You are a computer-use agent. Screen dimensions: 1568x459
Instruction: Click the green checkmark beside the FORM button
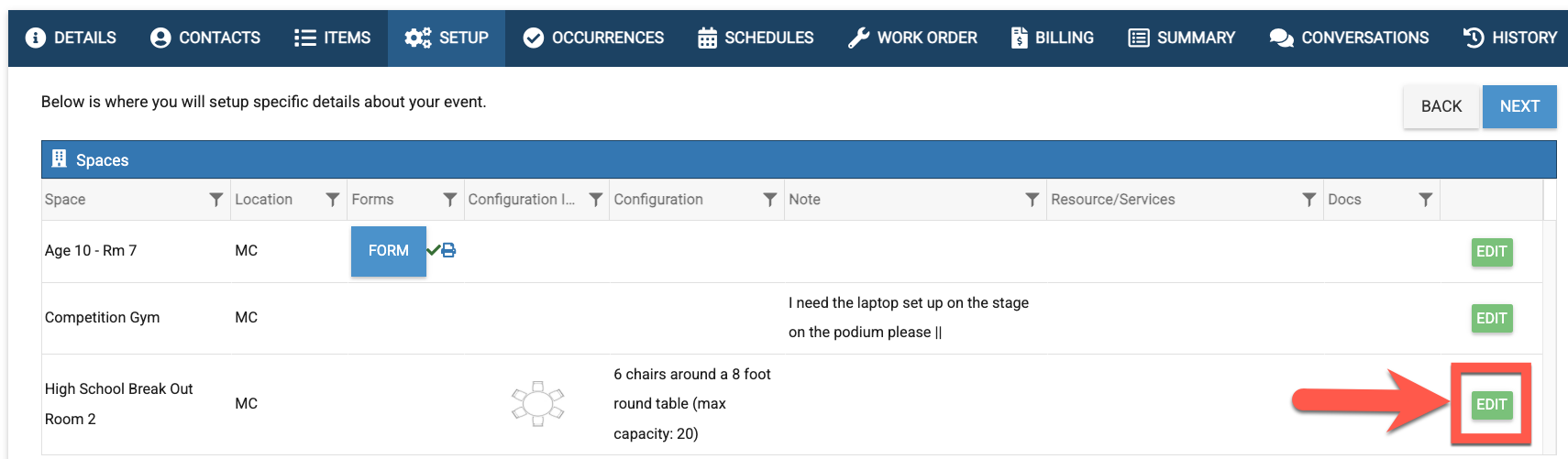point(434,250)
